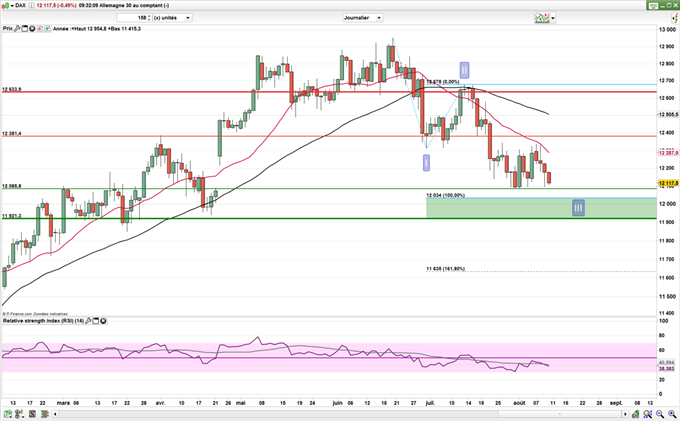
Task: Select the green horizontal line at 12 085,8
Action: (330, 189)
